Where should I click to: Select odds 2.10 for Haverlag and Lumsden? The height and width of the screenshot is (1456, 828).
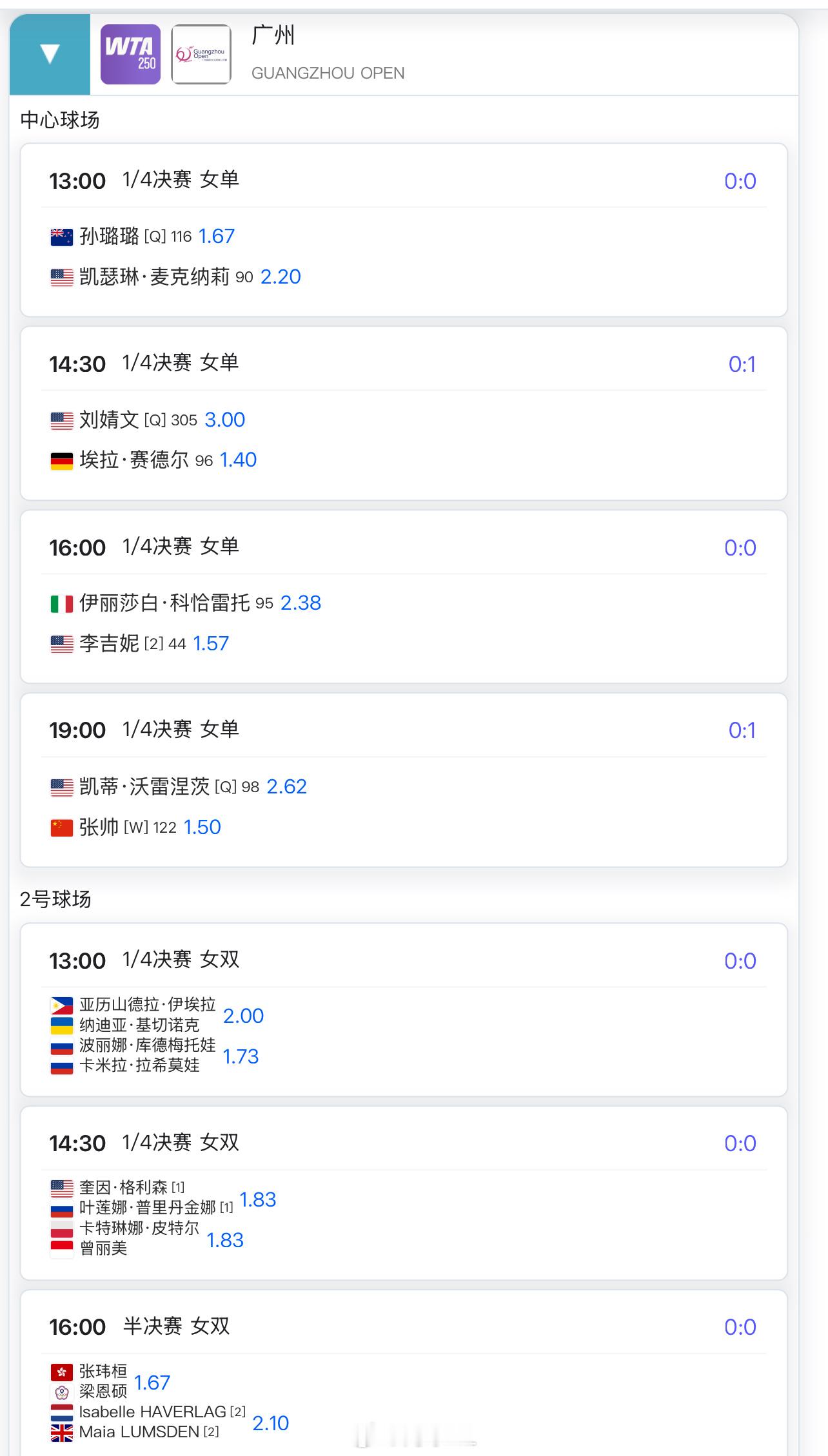(x=270, y=1423)
